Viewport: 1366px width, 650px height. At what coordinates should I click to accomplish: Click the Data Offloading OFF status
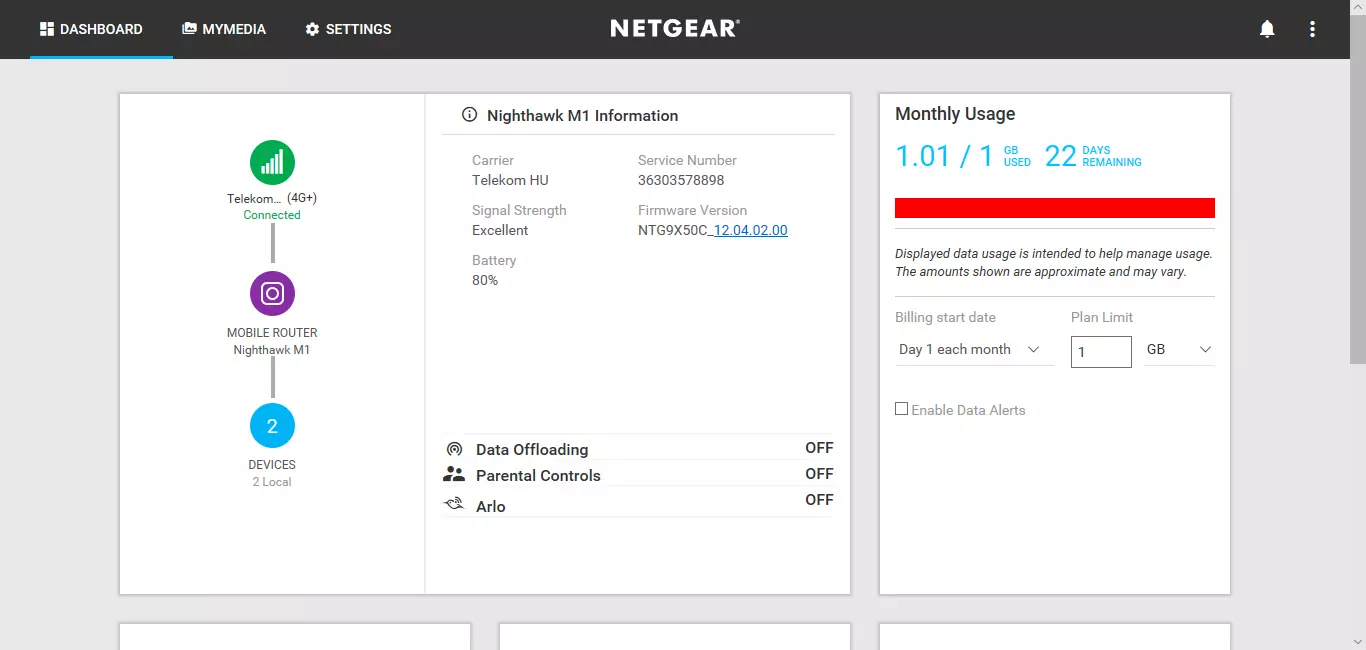(x=819, y=448)
